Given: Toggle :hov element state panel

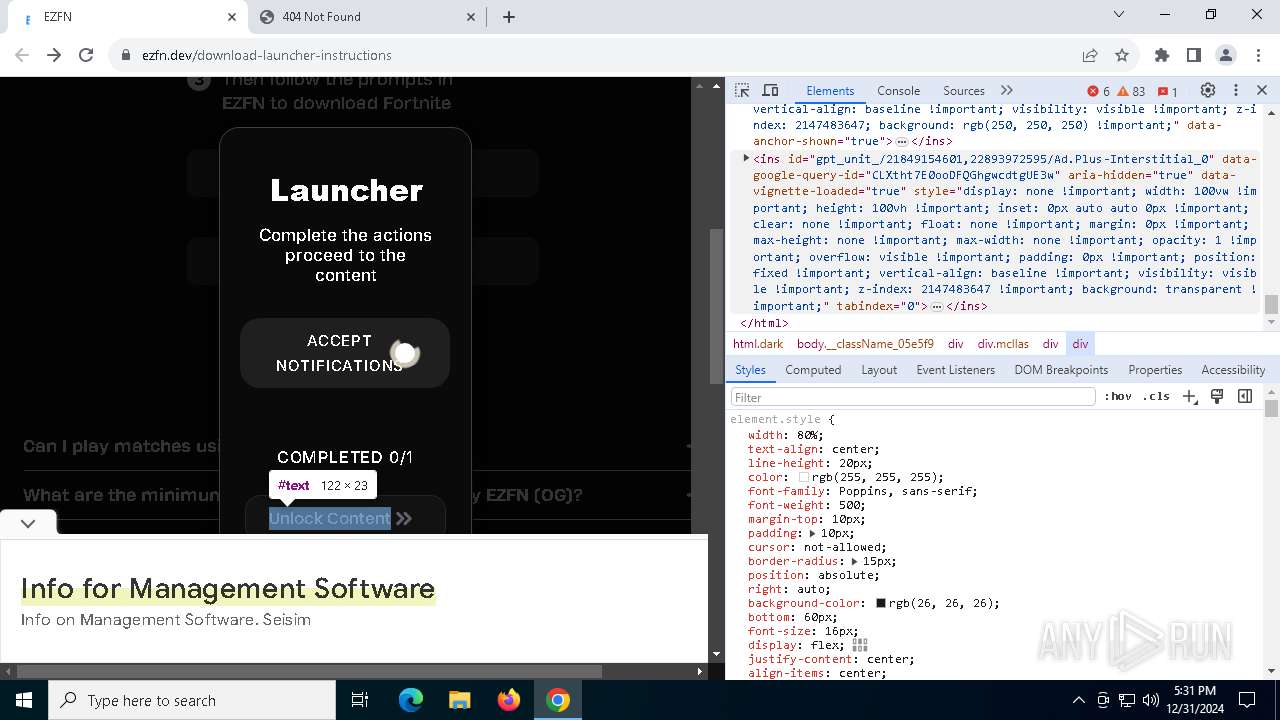Looking at the screenshot, I should point(1118,397).
